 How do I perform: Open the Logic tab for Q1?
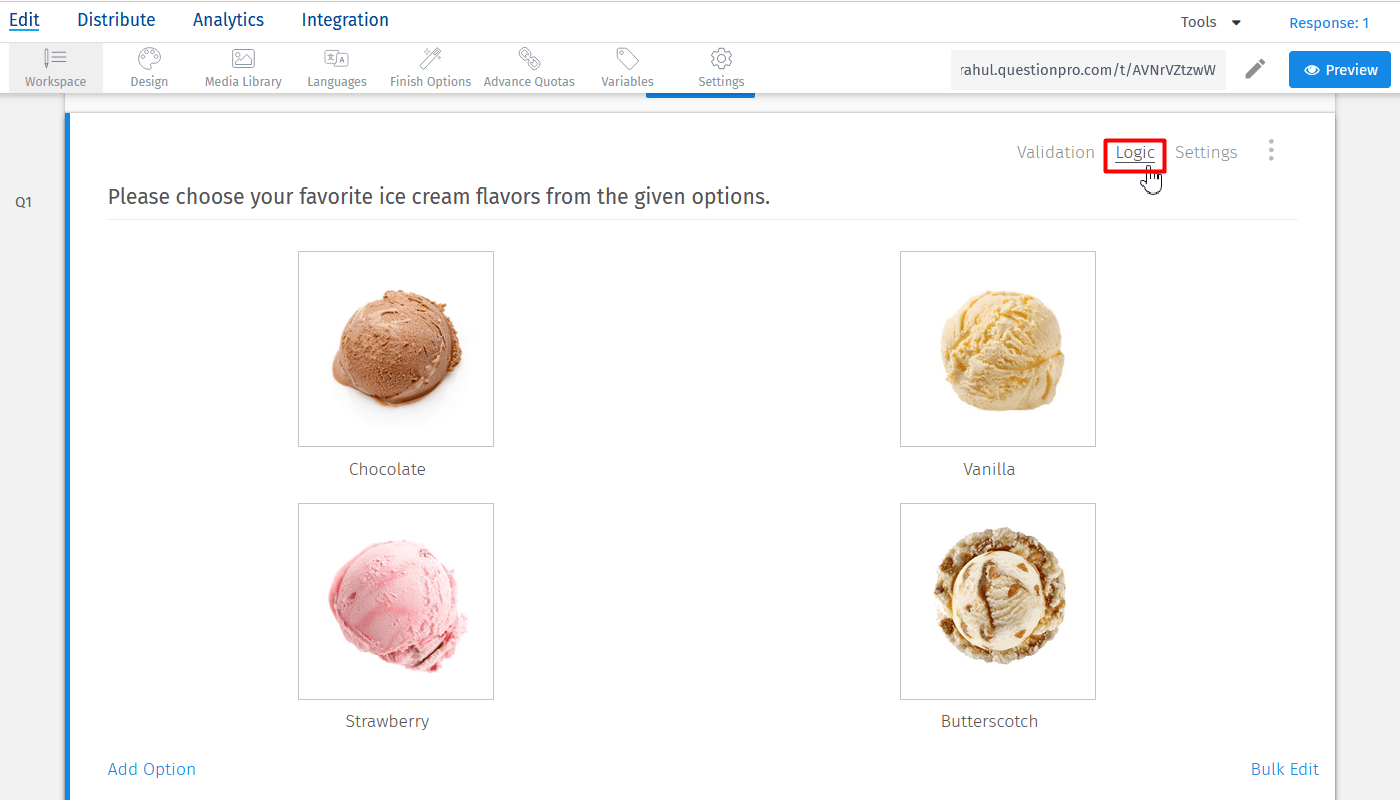point(1135,152)
